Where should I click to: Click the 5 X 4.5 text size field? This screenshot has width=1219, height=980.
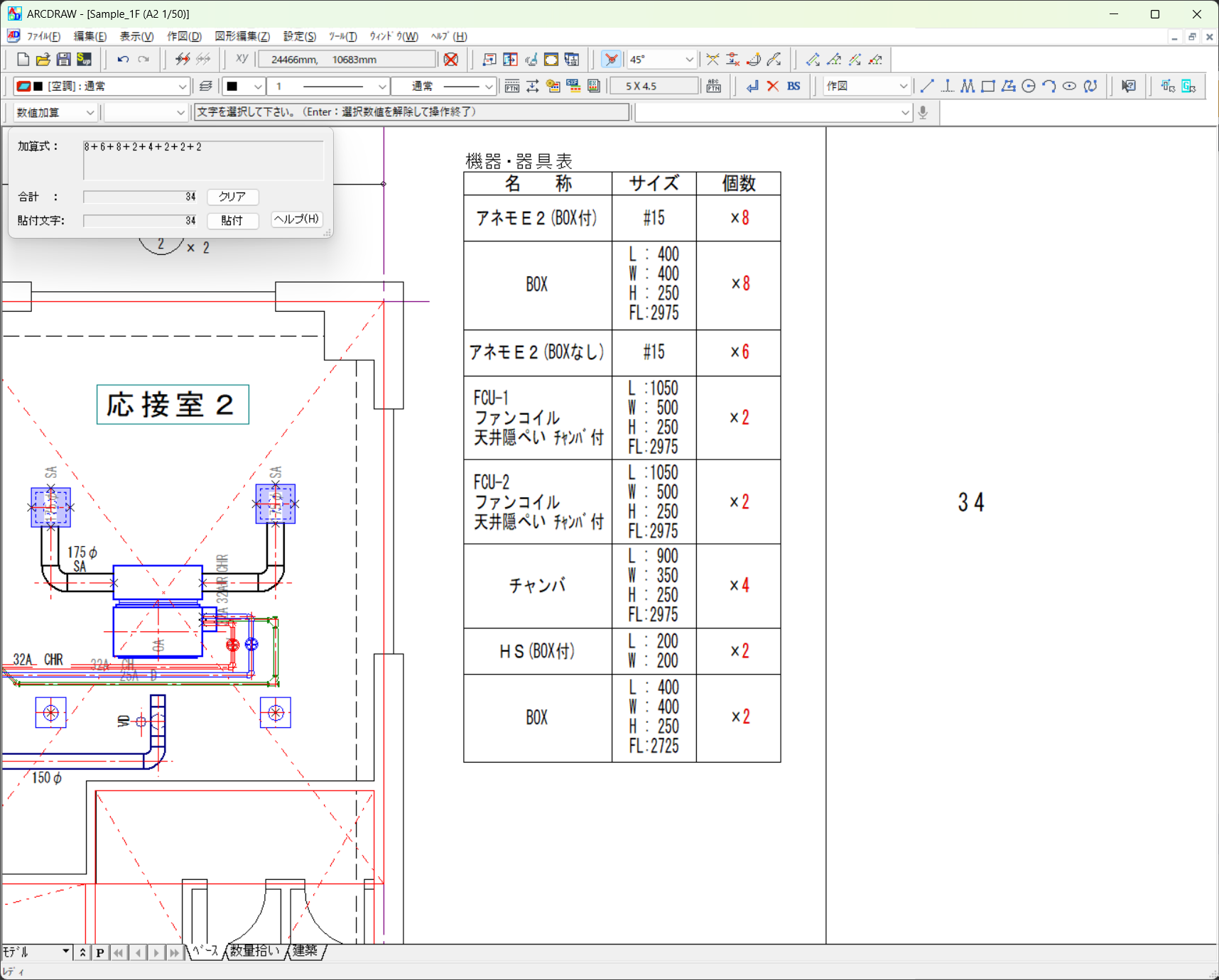click(x=654, y=86)
